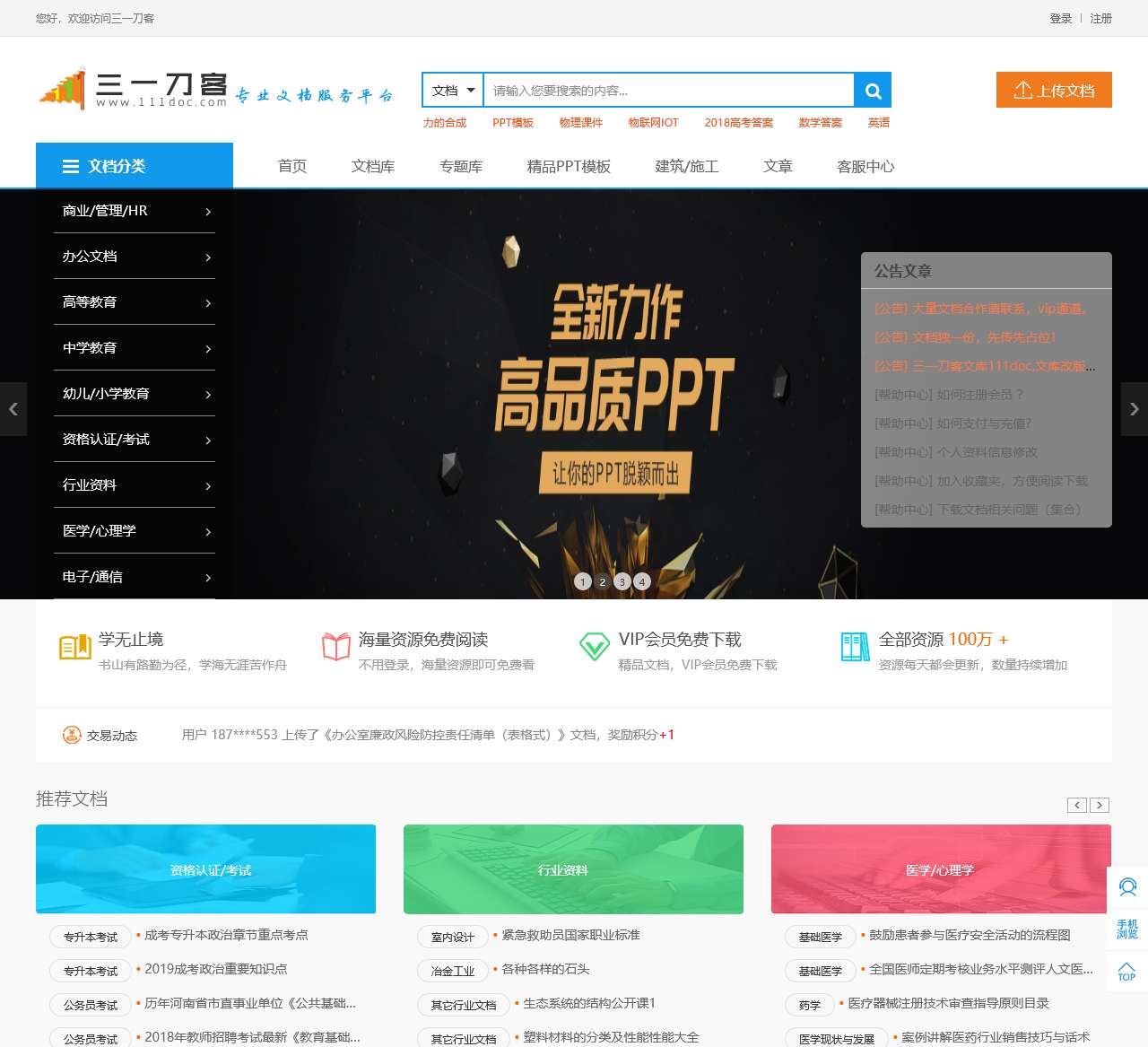Switch to banner slide 1

click(x=582, y=581)
